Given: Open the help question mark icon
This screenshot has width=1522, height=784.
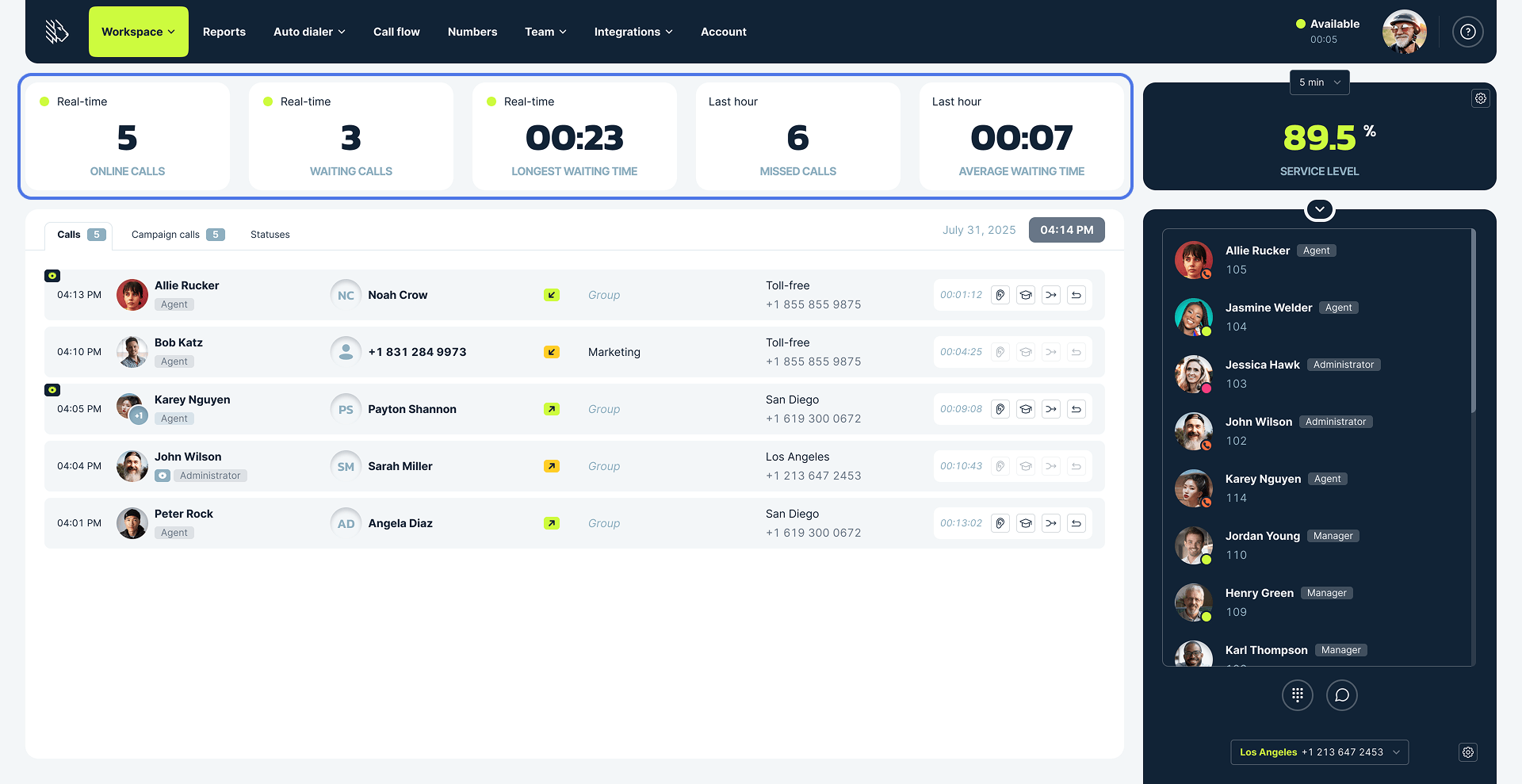Looking at the screenshot, I should [1467, 32].
